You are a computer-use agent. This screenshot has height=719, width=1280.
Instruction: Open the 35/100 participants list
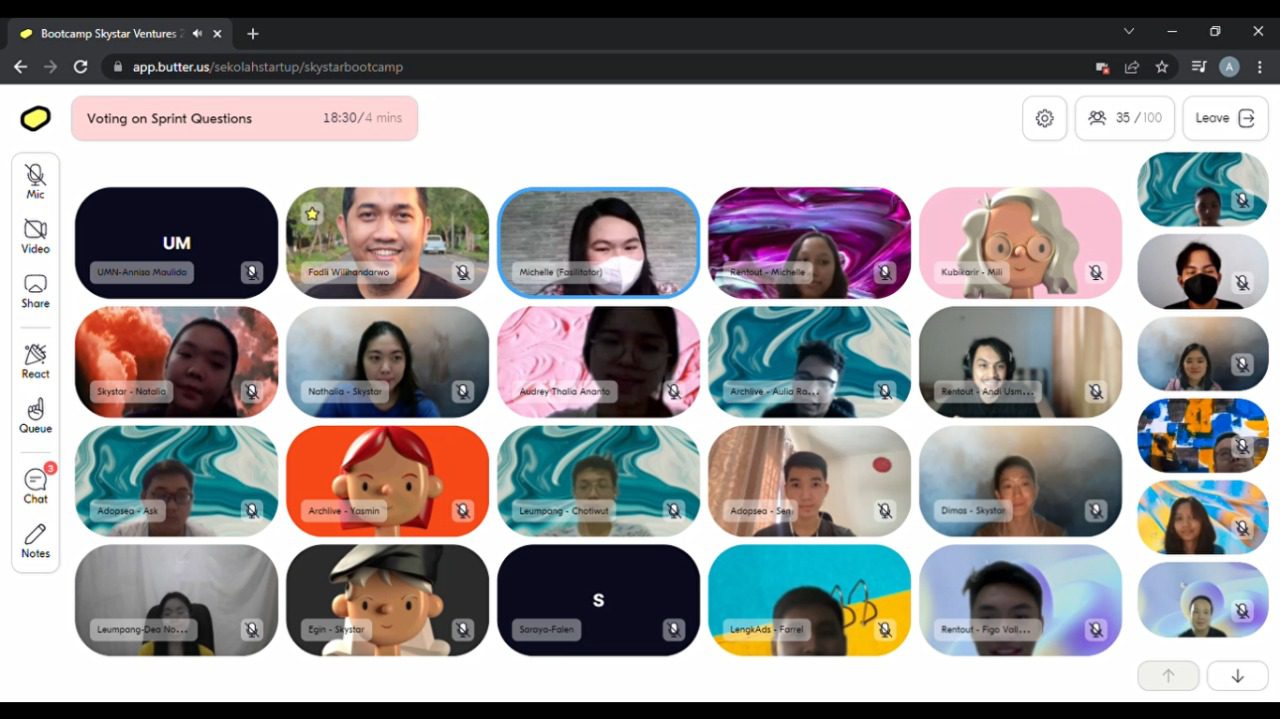[x=1124, y=118]
